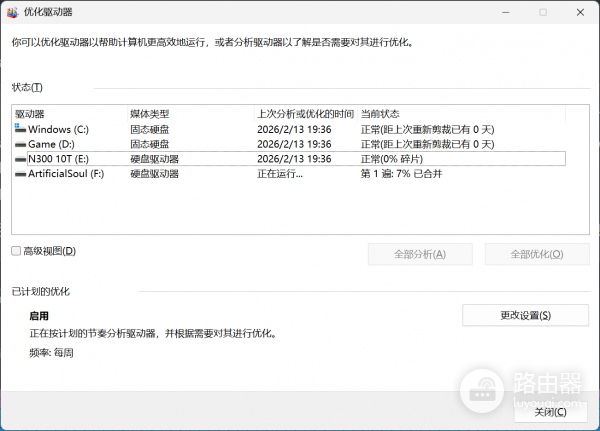Click 硬盘驱动器 in the ArtificialSoul row
This screenshot has width=600, height=431.
pyautogui.click(x=155, y=174)
